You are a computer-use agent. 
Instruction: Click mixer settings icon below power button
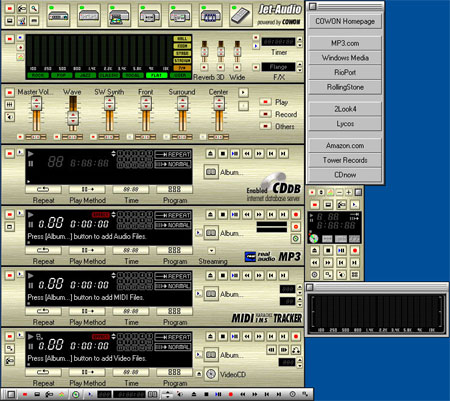tap(10, 105)
